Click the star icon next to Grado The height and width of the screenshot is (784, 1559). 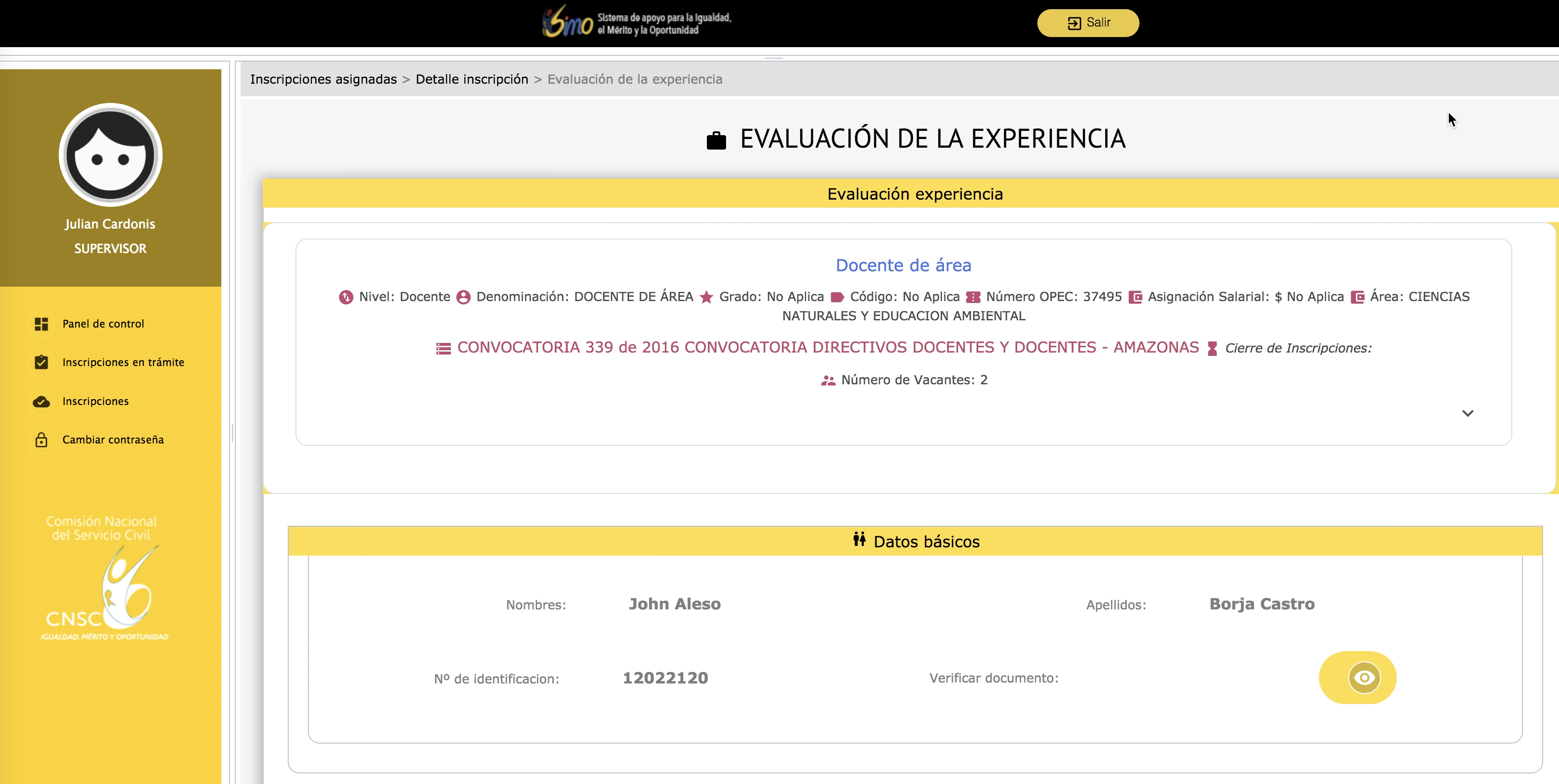[x=706, y=297]
